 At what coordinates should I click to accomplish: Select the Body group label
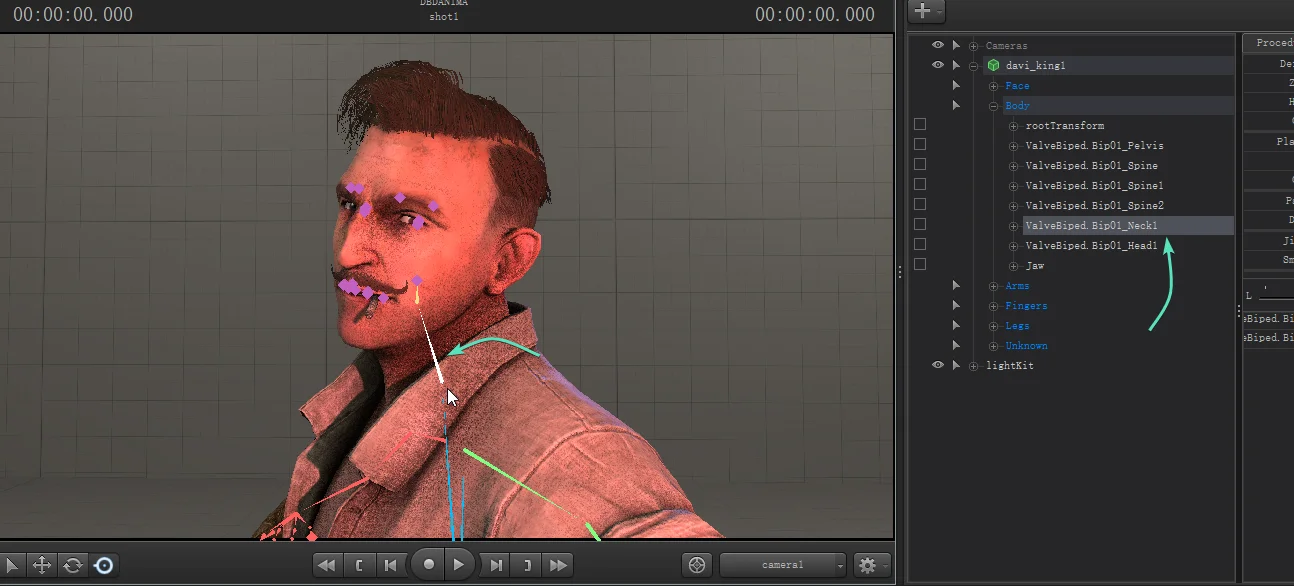point(1017,105)
